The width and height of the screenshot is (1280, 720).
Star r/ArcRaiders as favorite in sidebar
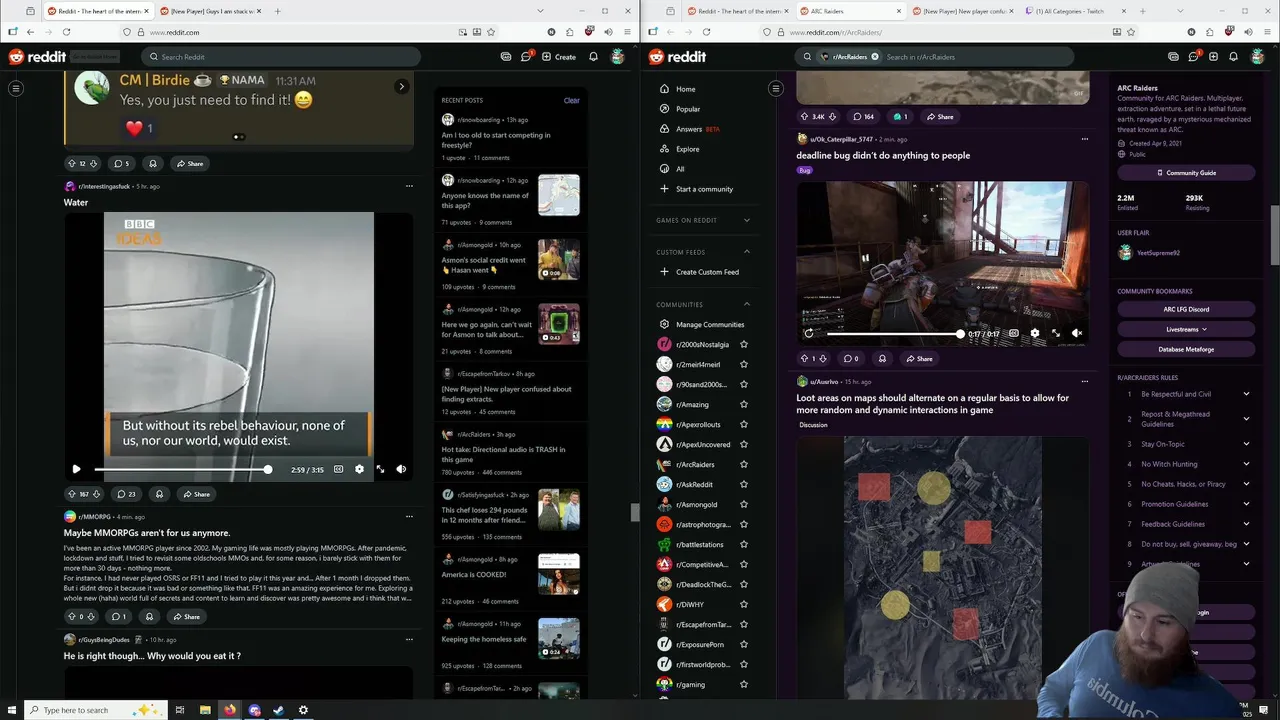pos(743,464)
